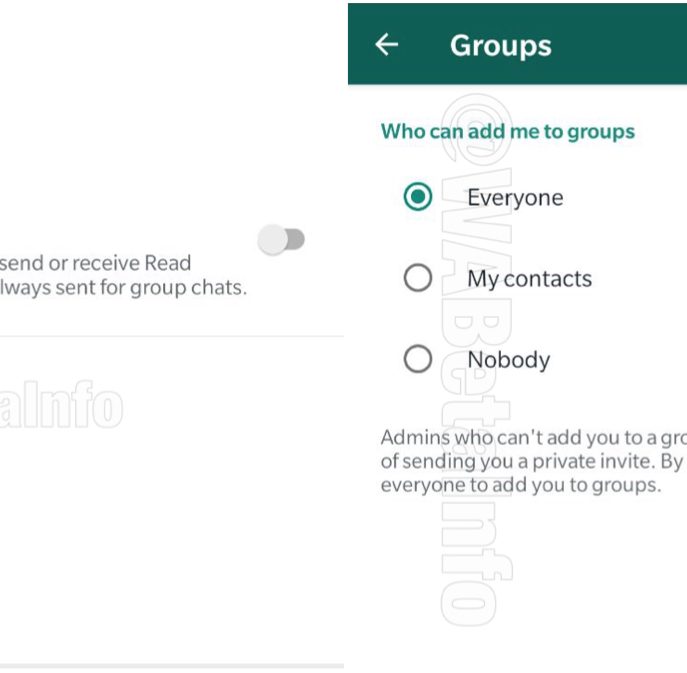Click the "Who can add me to groups" heading
Image resolution: width=687 pixels, height=673 pixels.
click(x=507, y=131)
